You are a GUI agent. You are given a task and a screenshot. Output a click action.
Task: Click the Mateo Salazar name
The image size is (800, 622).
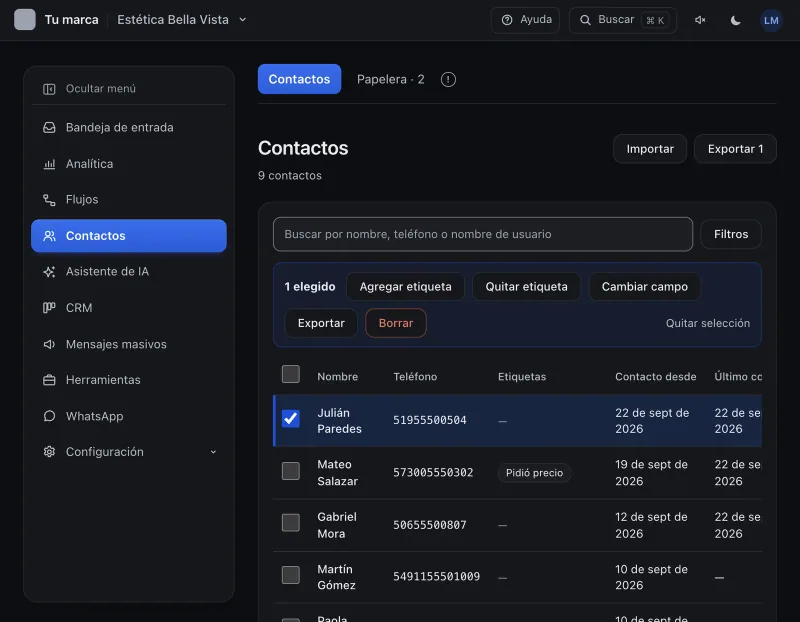337,473
